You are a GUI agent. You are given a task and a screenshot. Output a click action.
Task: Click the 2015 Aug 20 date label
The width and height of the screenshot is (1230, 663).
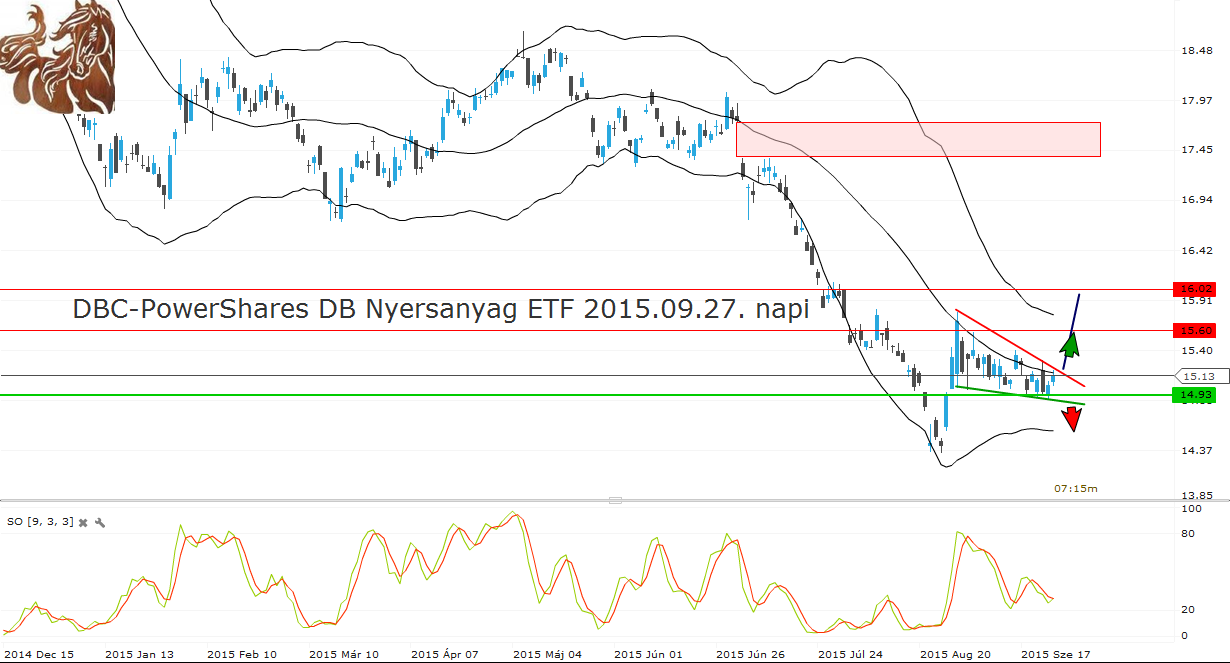pyautogui.click(x=953, y=653)
